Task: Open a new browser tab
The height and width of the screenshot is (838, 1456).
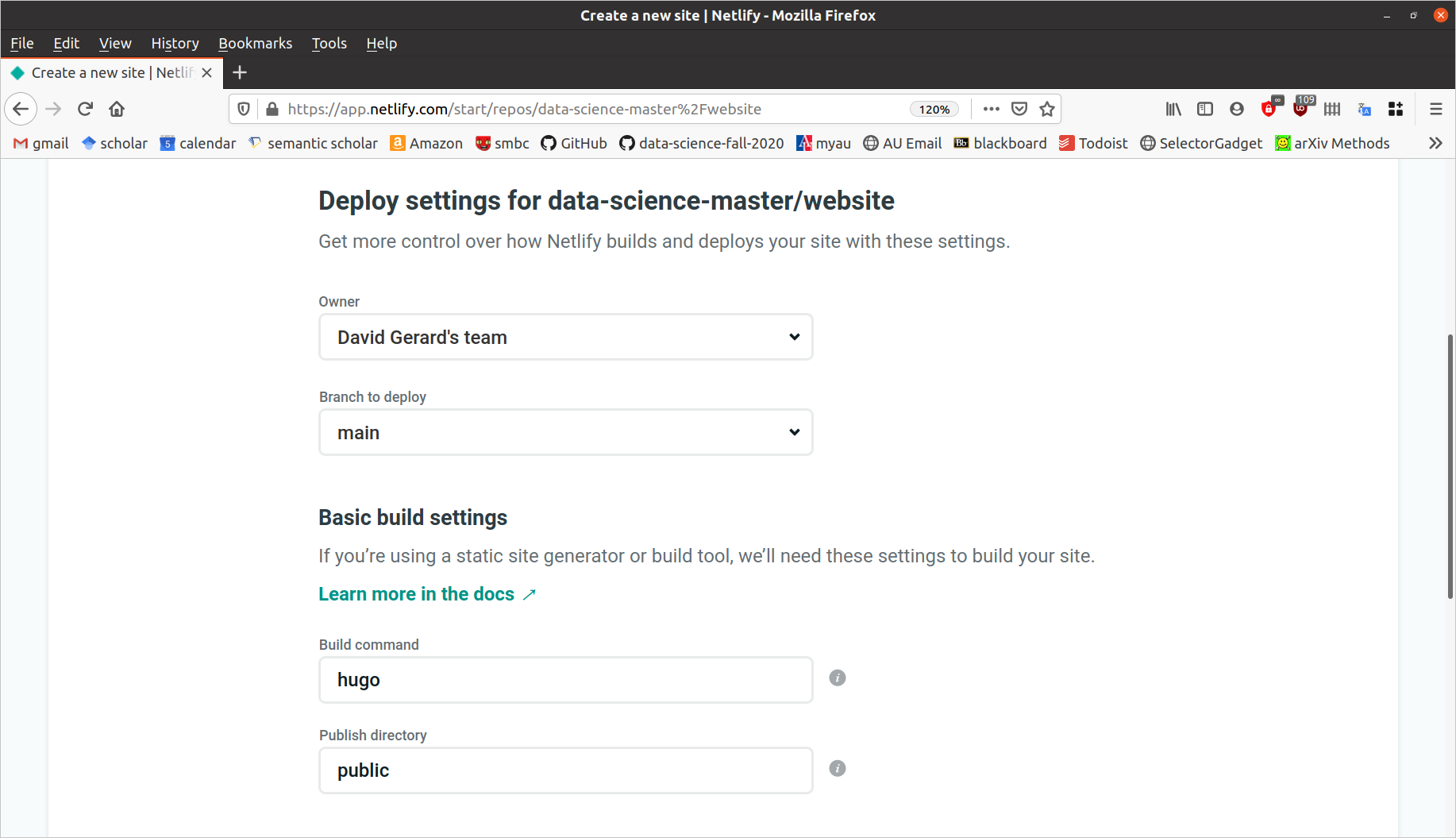Action: point(239,72)
